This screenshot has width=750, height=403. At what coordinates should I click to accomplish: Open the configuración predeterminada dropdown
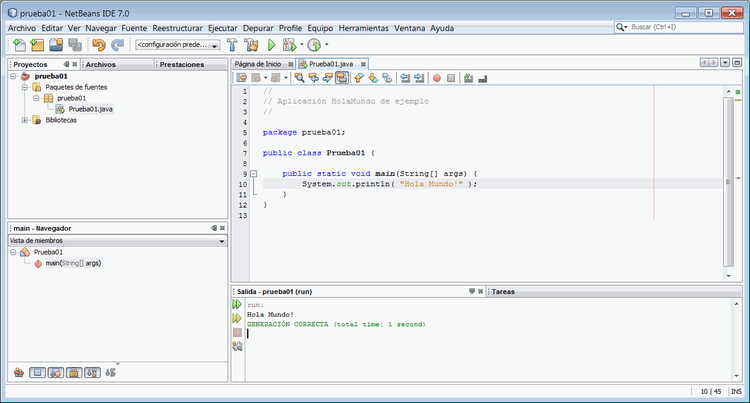tap(177, 45)
